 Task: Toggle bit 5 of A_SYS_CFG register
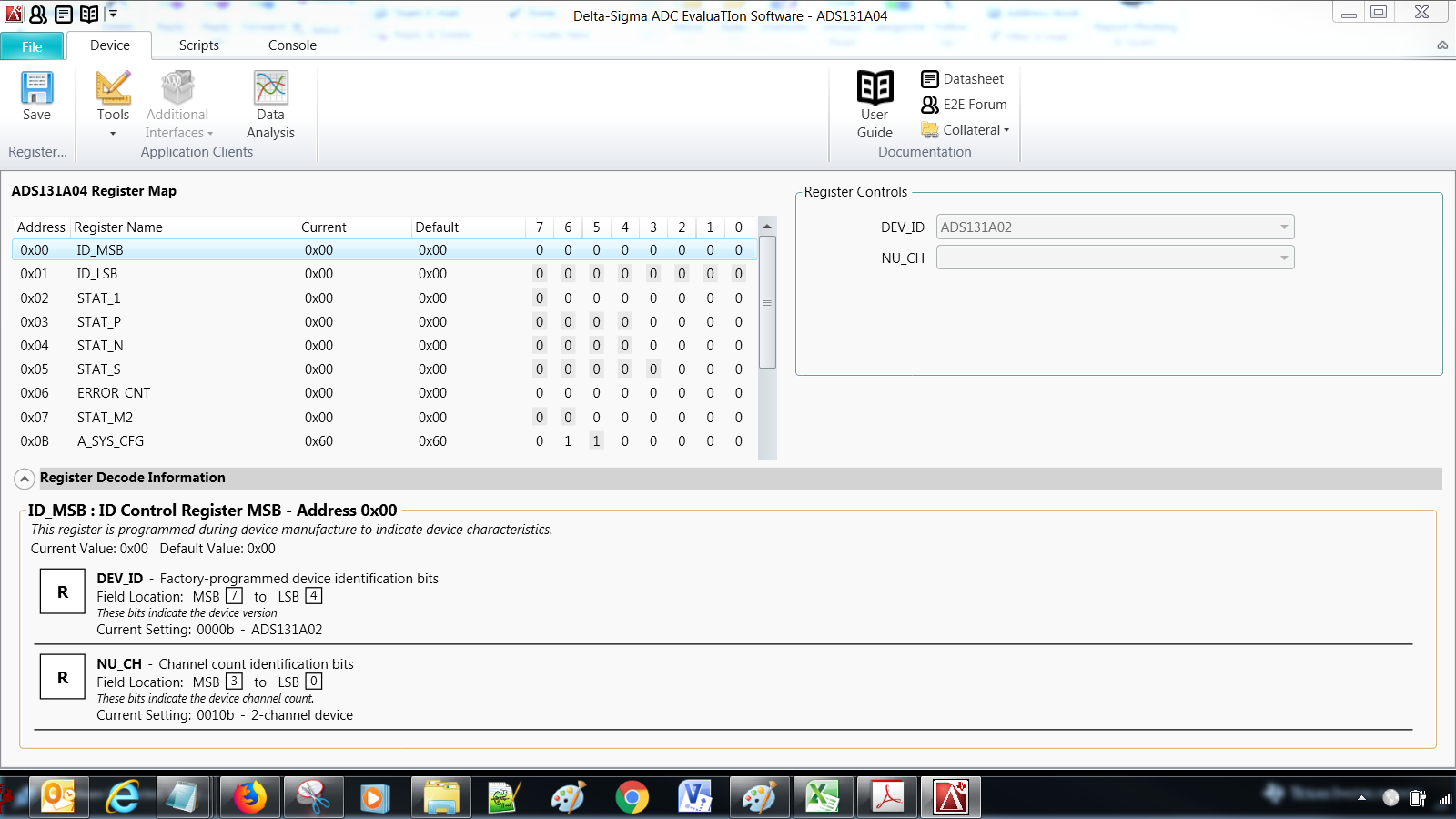pos(596,441)
